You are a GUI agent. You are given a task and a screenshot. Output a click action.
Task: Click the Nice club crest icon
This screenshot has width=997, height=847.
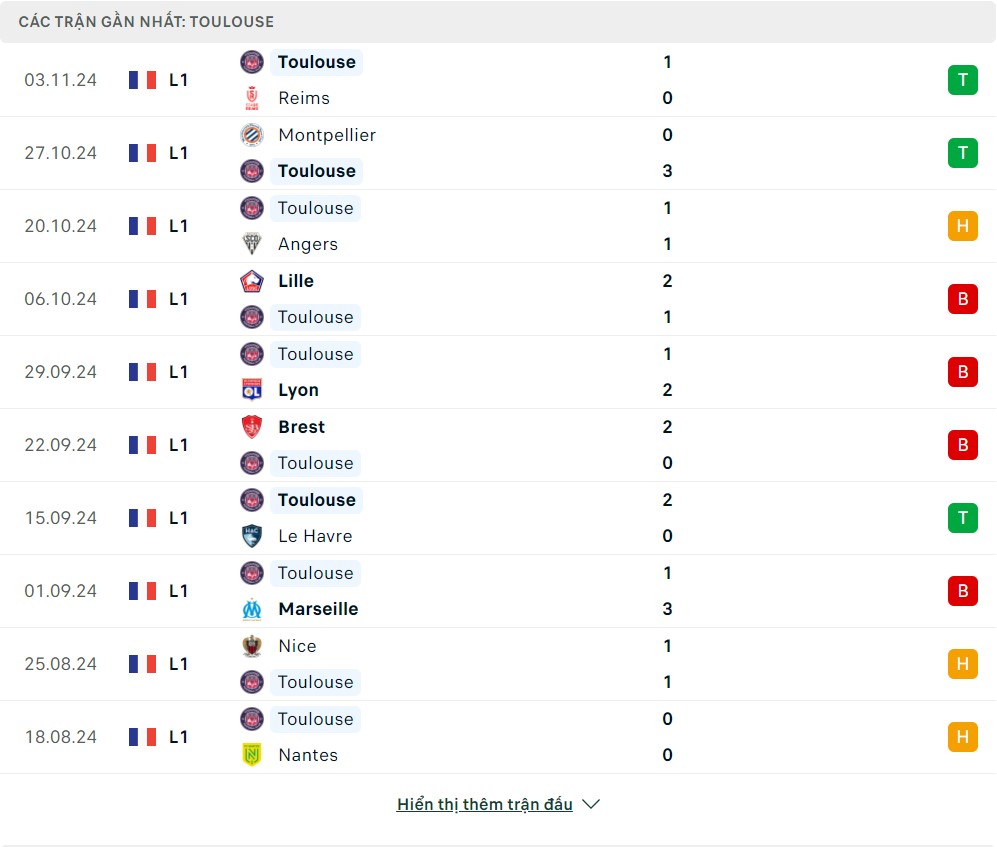point(252,646)
